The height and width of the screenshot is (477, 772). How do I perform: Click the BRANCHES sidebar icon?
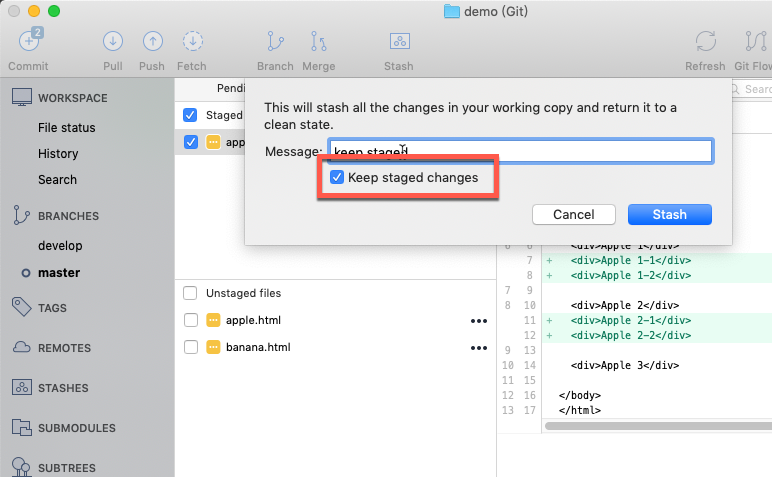(21, 215)
